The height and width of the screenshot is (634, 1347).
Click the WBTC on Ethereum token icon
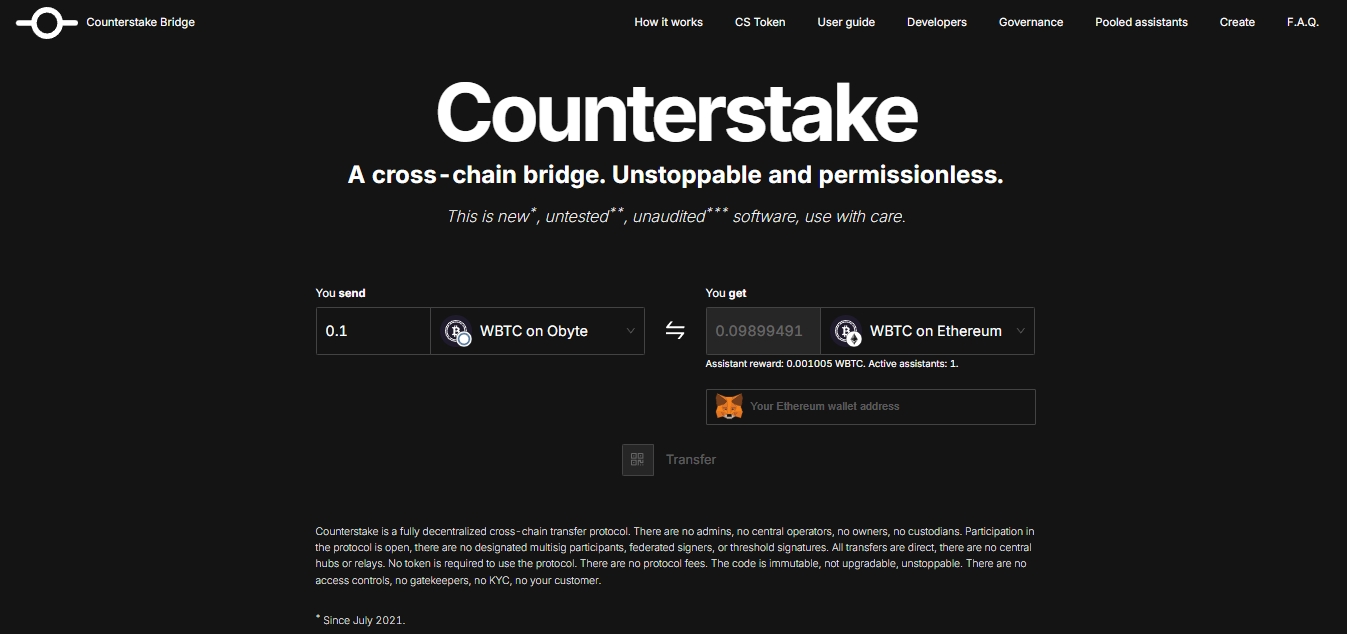[847, 331]
